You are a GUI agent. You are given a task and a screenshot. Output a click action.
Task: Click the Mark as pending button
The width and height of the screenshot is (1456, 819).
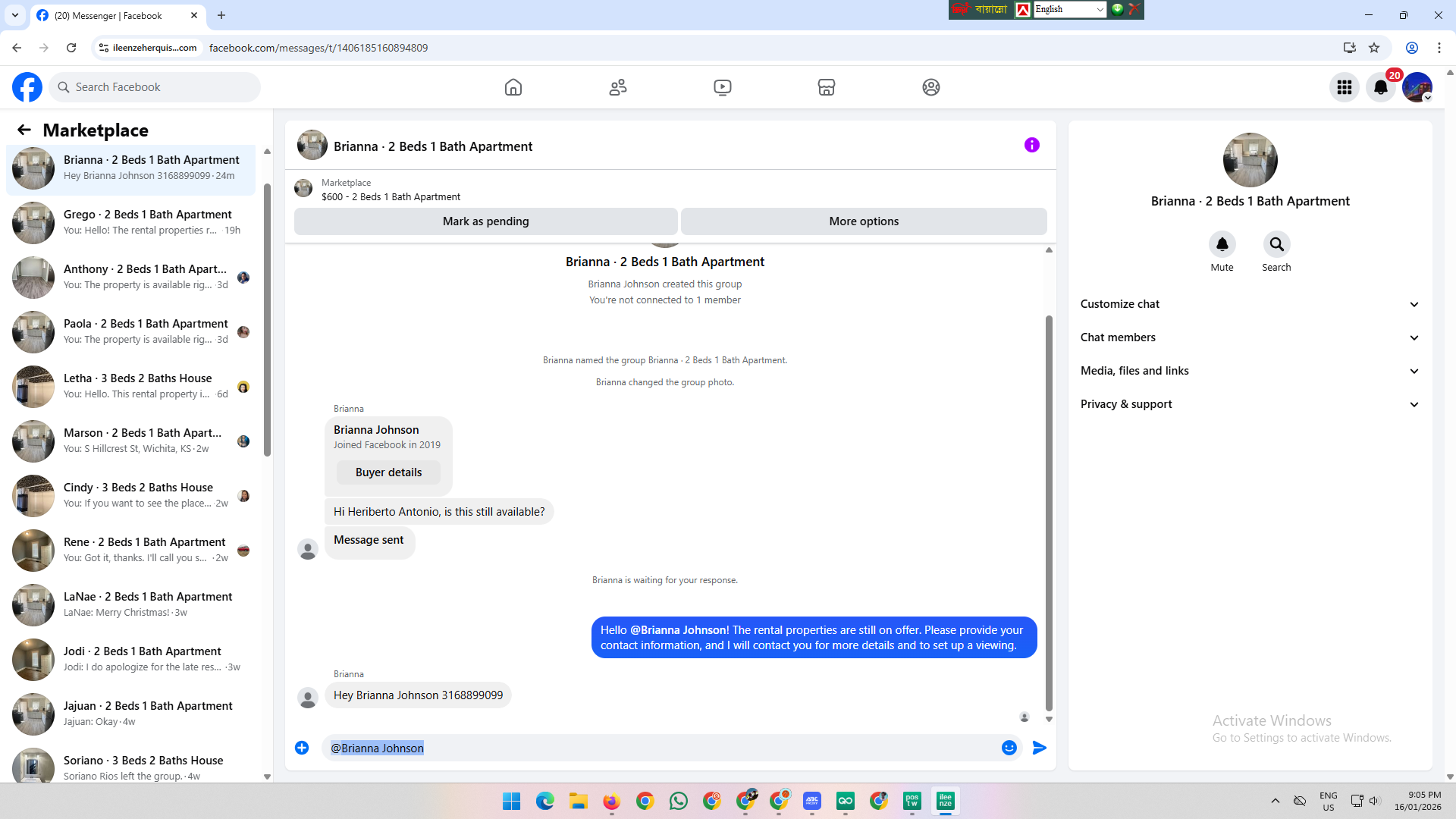[485, 221]
